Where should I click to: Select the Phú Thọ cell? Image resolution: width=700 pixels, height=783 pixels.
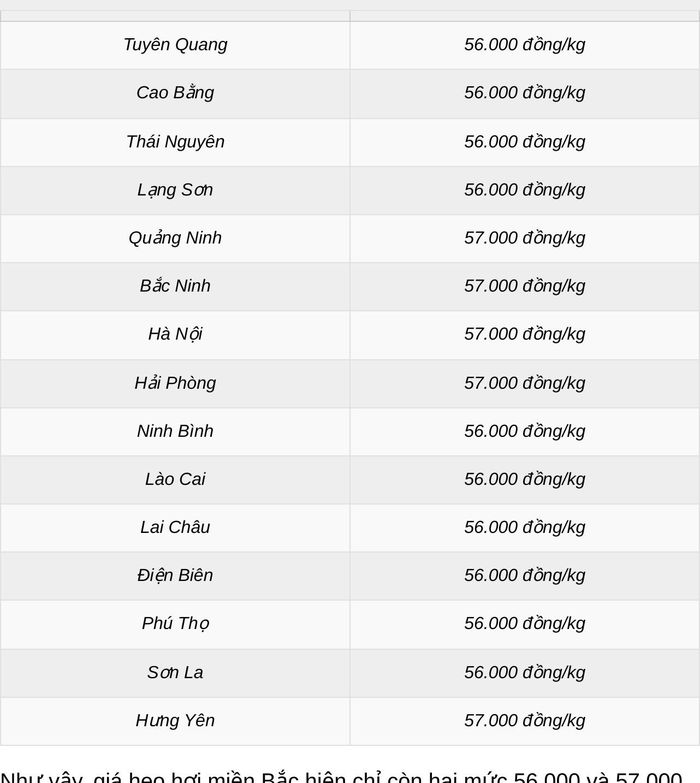pos(175,624)
